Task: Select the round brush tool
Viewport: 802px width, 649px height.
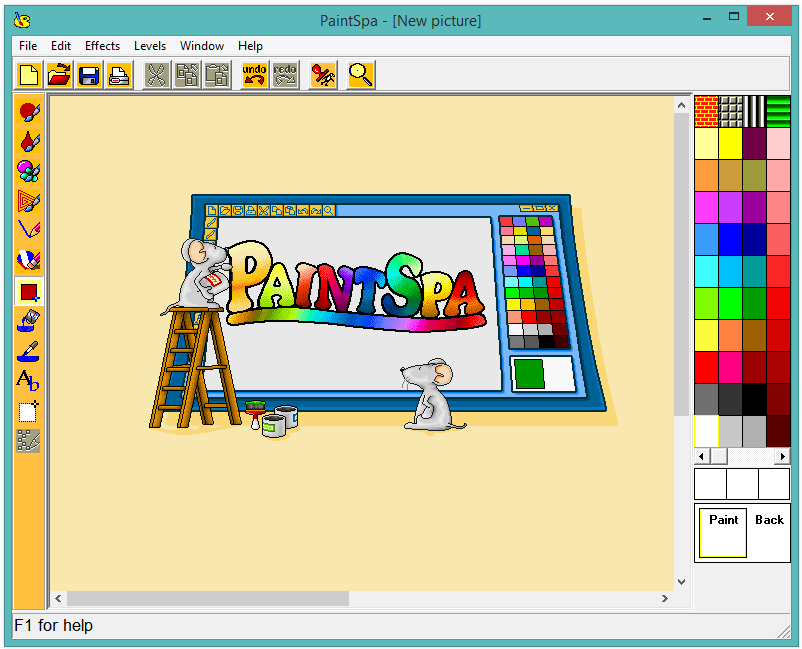Action: pos(29,111)
